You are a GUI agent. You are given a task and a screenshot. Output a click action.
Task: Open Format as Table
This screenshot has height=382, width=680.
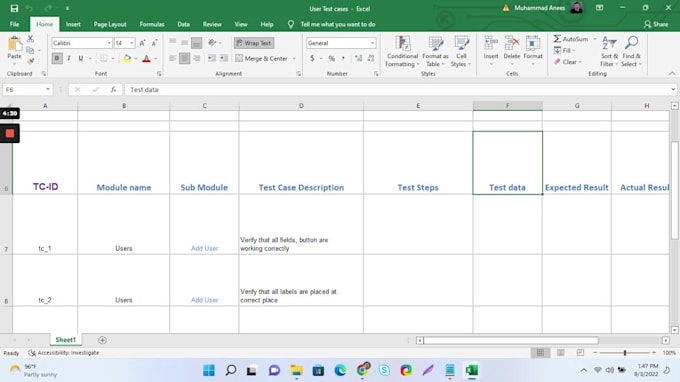pyautogui.click(x=435, y=52)
